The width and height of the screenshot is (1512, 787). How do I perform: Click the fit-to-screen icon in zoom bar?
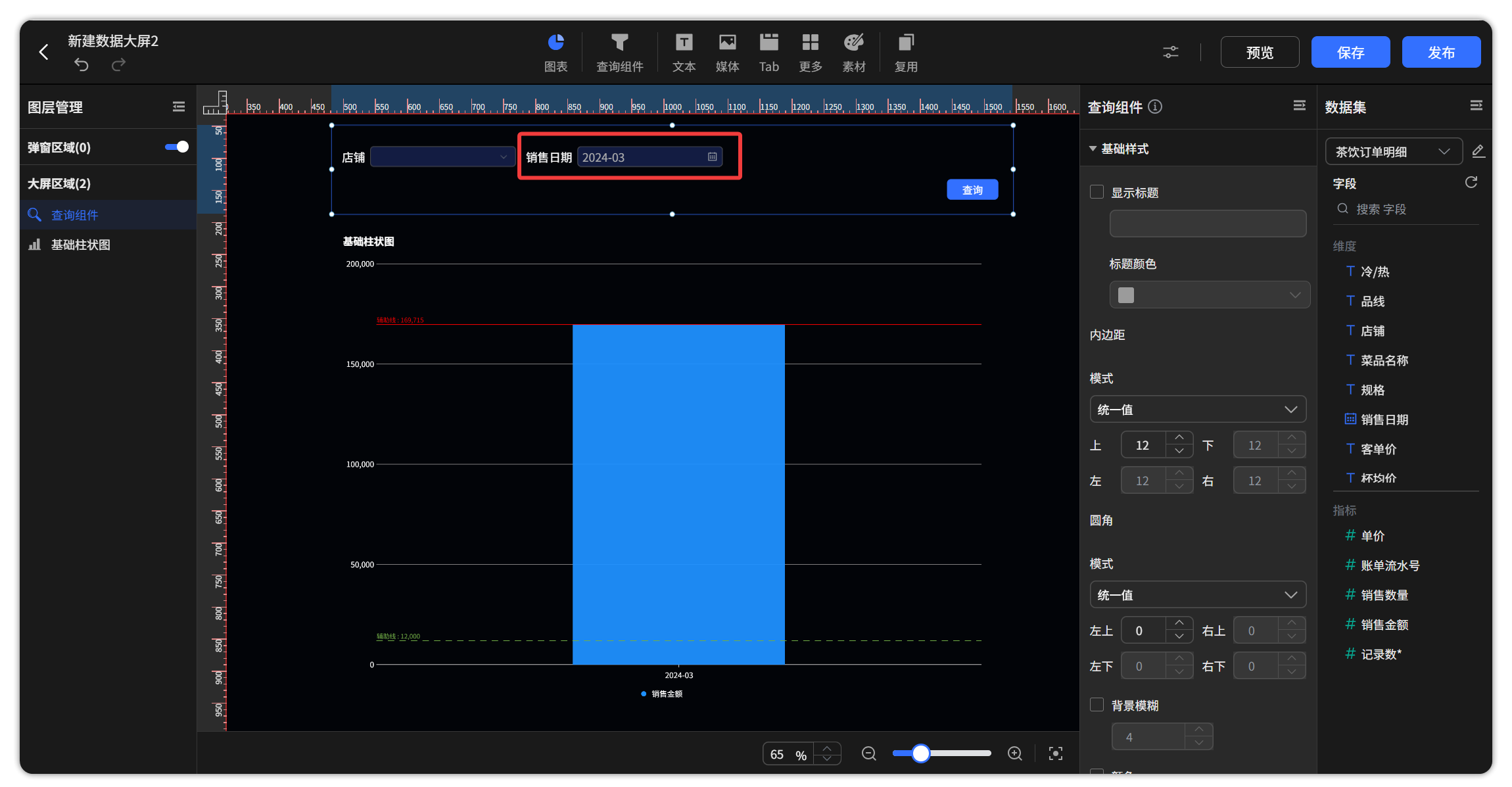pyautogui.click(x=1056, y=753)
